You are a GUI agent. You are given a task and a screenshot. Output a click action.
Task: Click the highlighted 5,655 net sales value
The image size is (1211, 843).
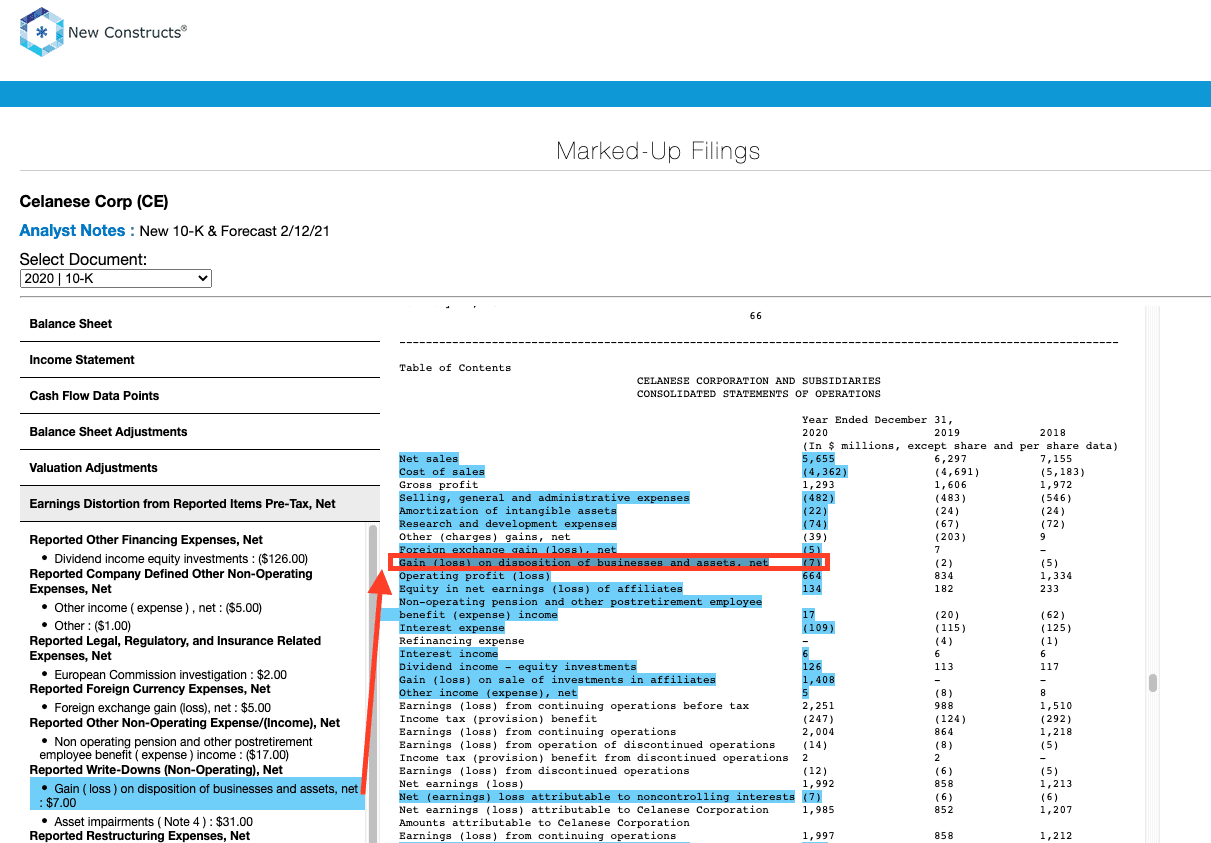(x=818, y=459)
